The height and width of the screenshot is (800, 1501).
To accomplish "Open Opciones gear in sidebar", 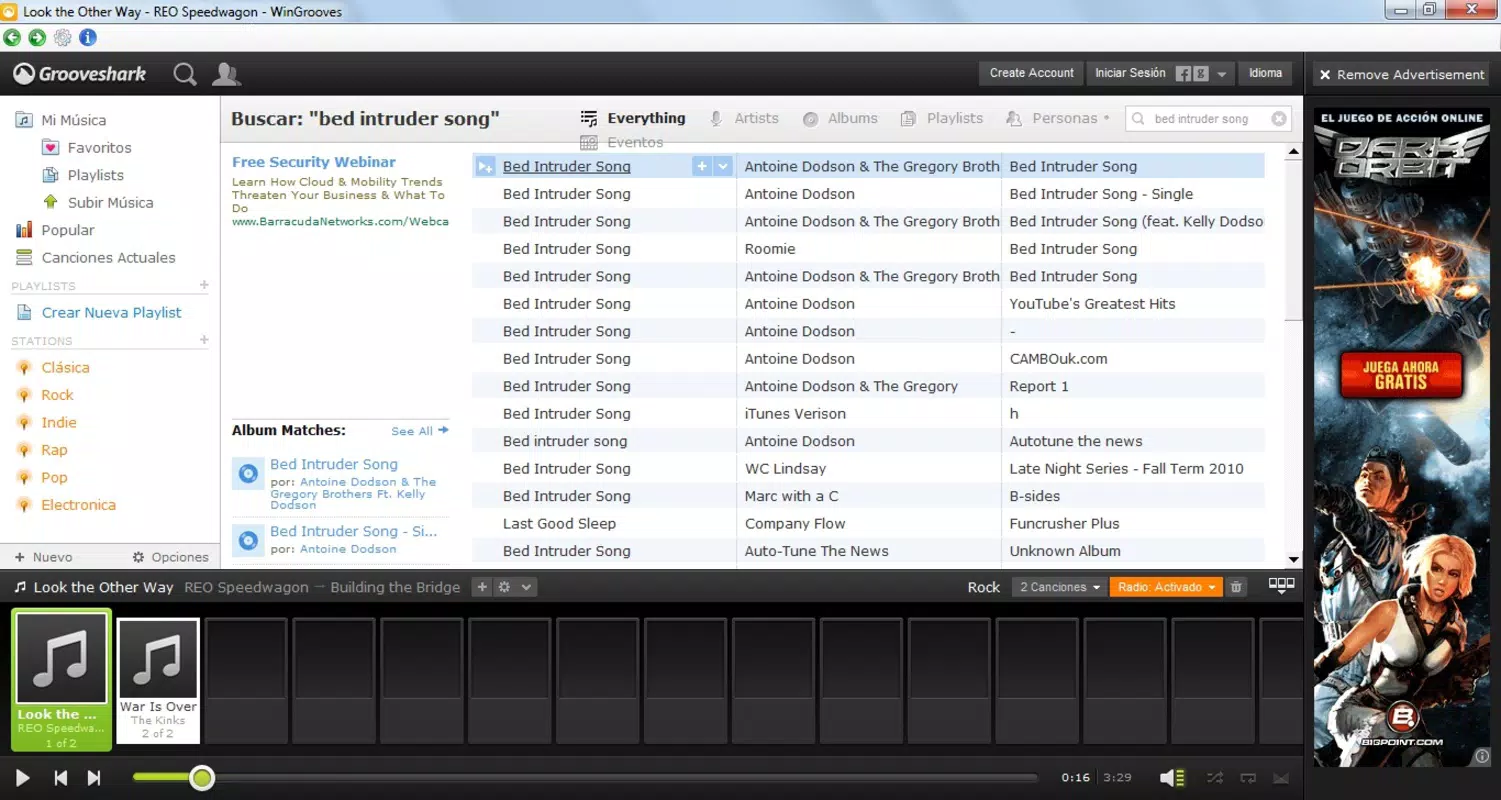I will (171, 557).
